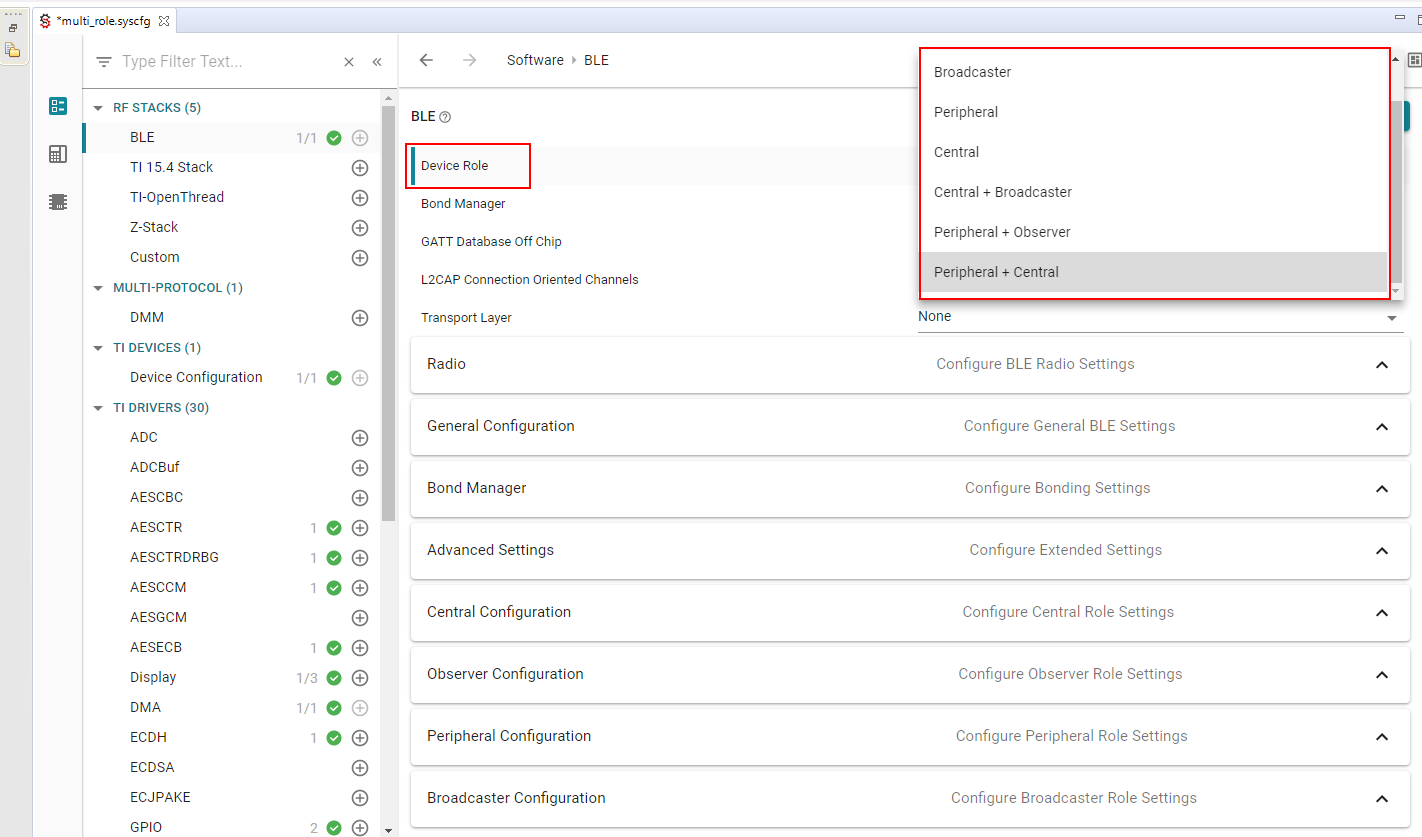The image size is (1422, 837).
Task: Navigate to Software via the breadcrumb link
Action: click(535, 60)
